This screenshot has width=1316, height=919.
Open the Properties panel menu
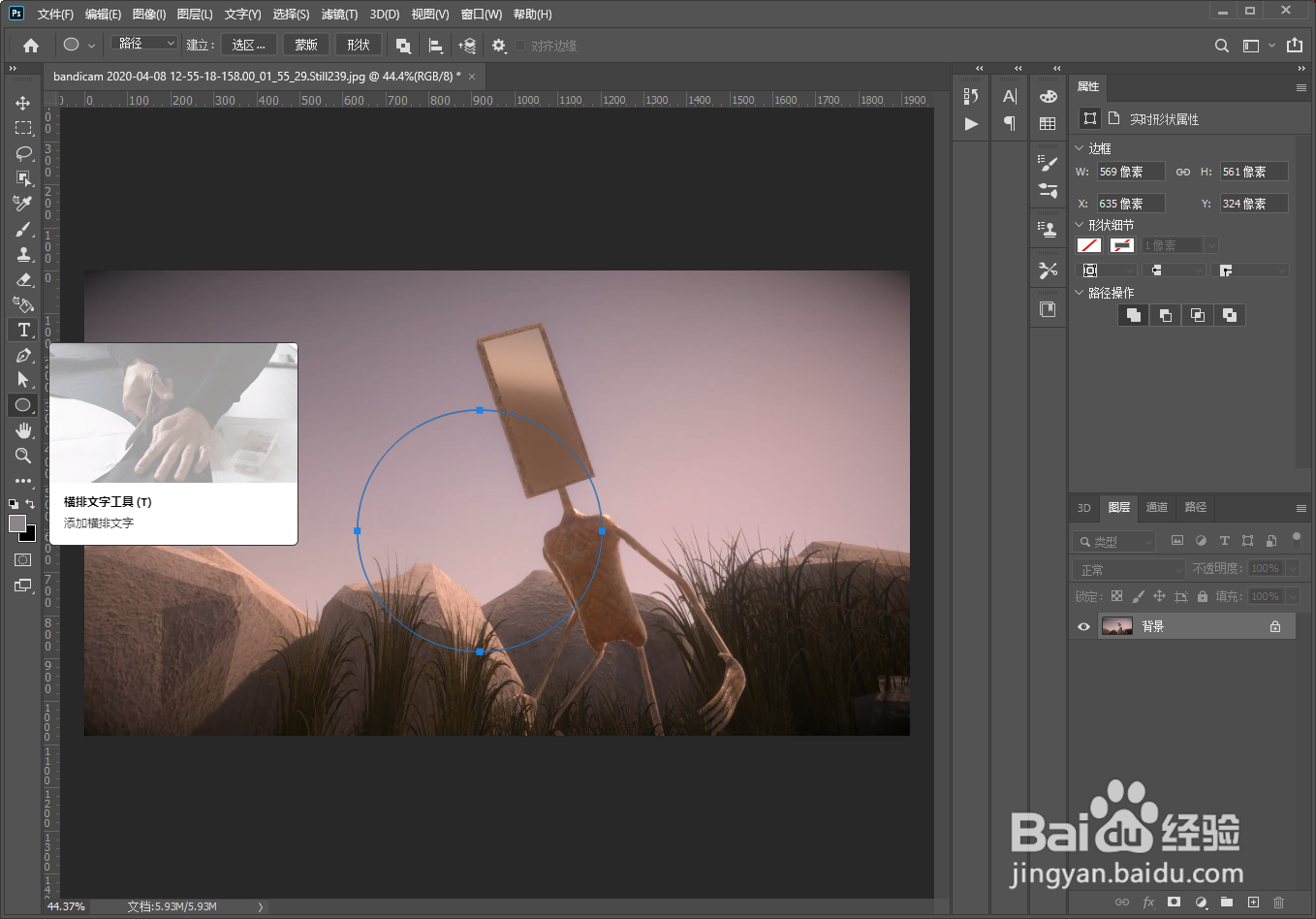(1301, 87)
